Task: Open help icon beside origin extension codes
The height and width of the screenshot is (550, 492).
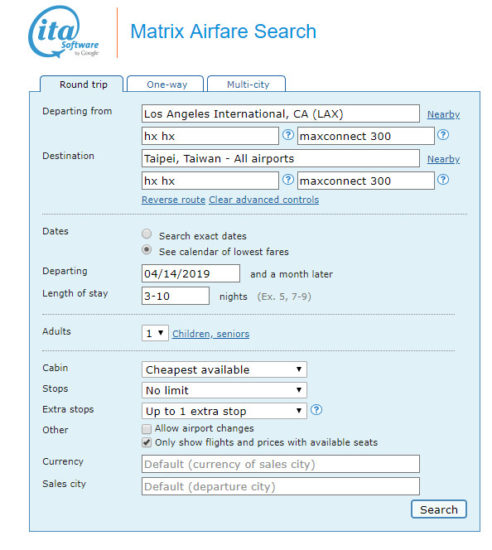Action: click(x=443, y=135)
